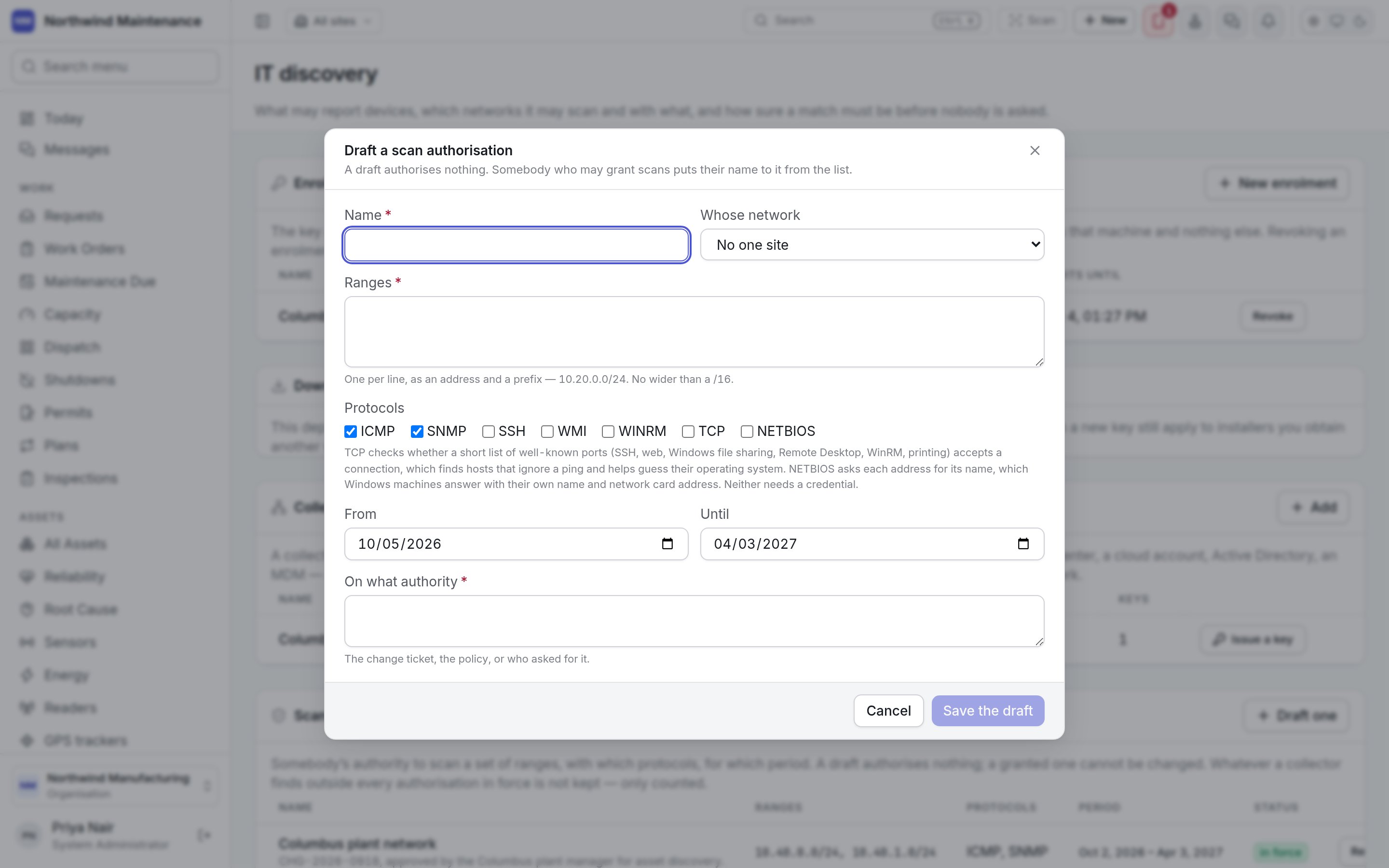Click the Revoke button behind the dialog

tap(1272, 316)
